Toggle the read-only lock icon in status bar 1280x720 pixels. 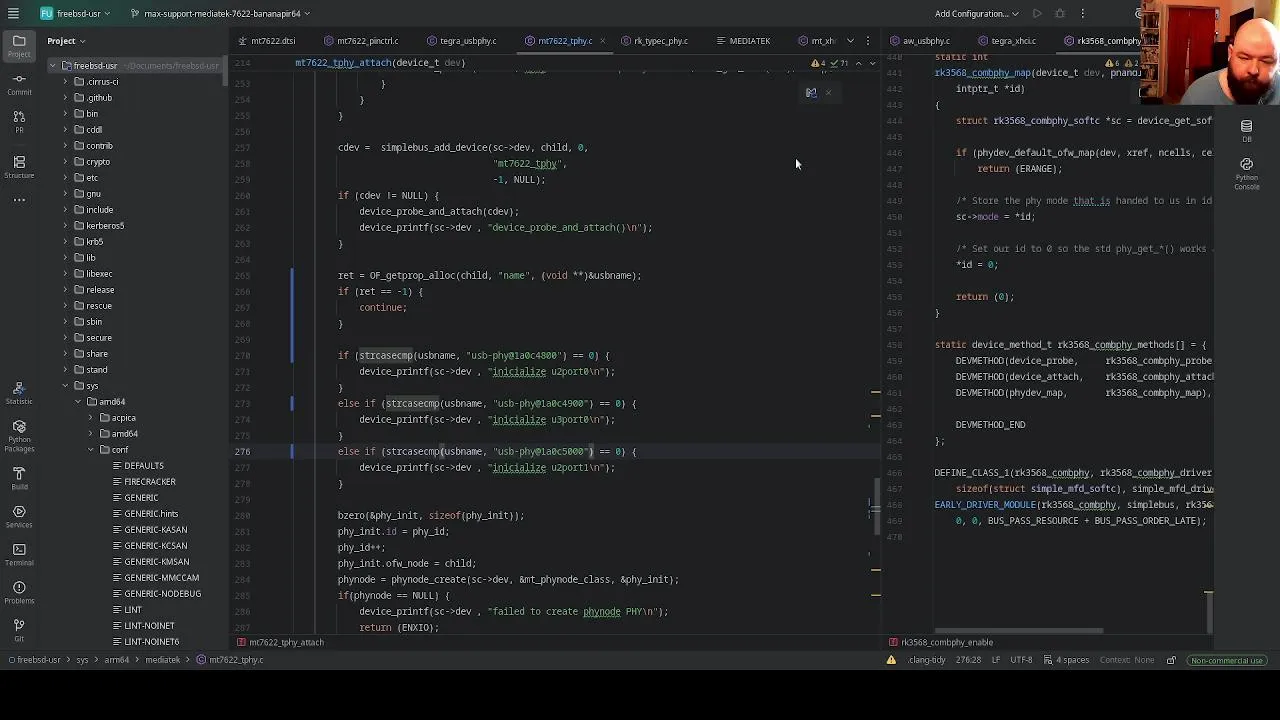click(x=1171, y=660)
